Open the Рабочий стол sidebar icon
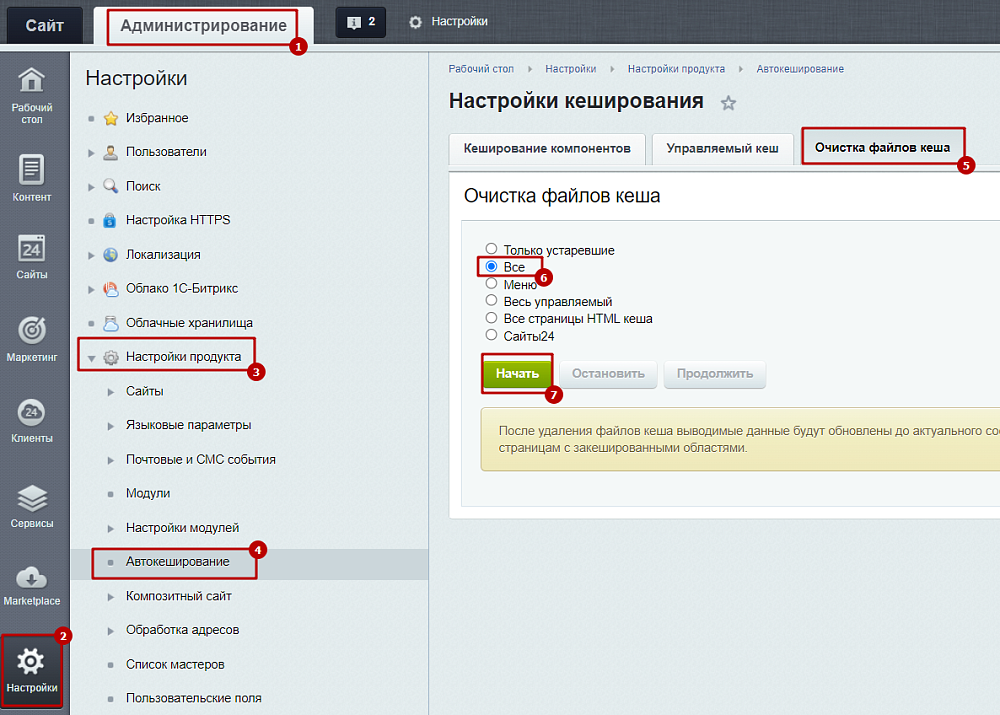This screenshot has height=715, width=1000. (x=32, y=80)
